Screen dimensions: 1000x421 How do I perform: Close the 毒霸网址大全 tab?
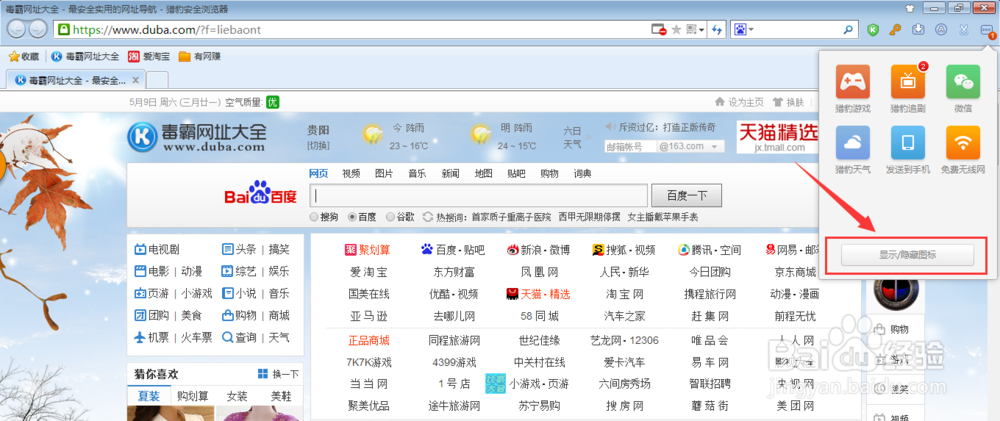135,80
